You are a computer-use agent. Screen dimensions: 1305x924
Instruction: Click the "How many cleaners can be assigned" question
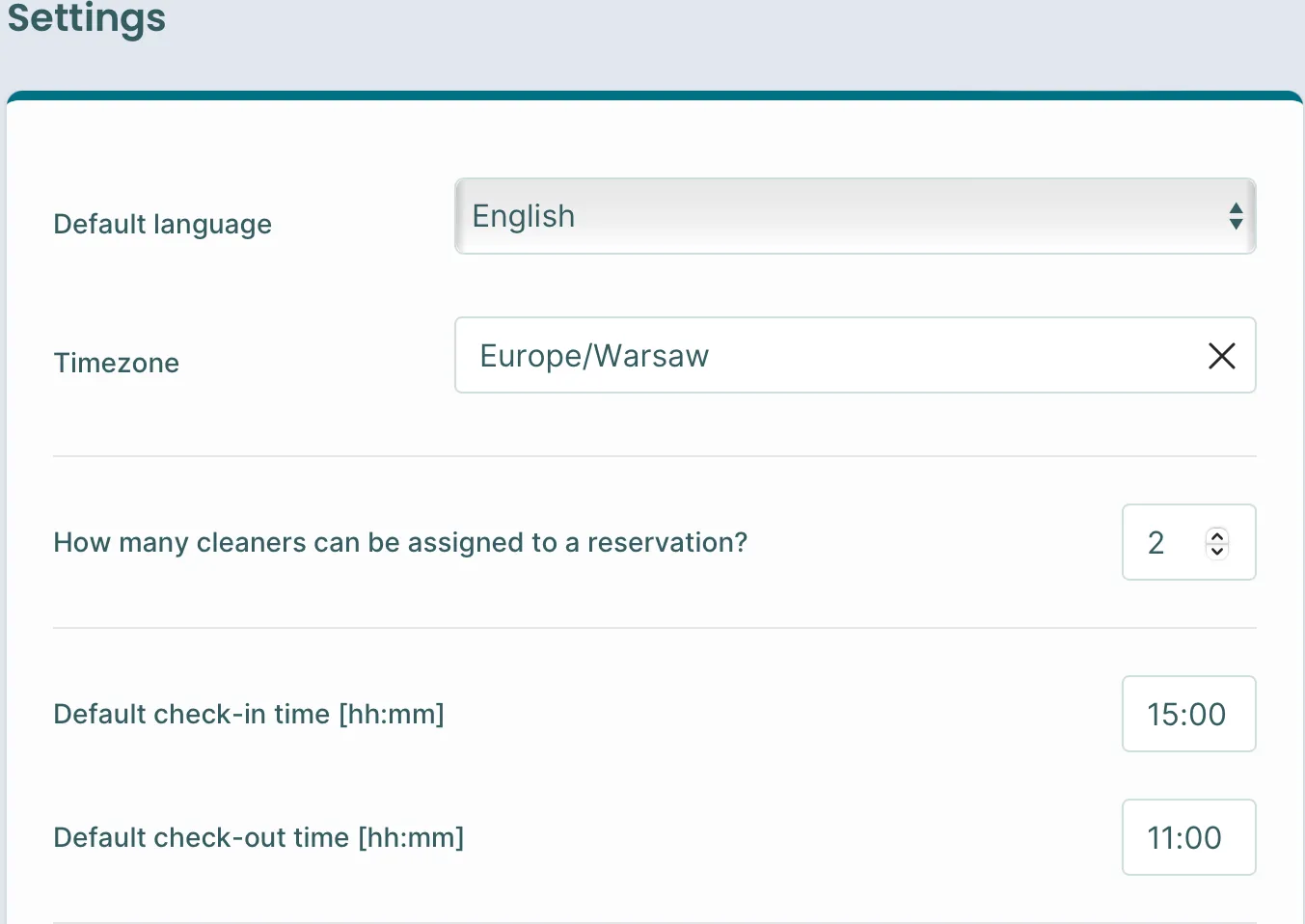tap(400, 542)
